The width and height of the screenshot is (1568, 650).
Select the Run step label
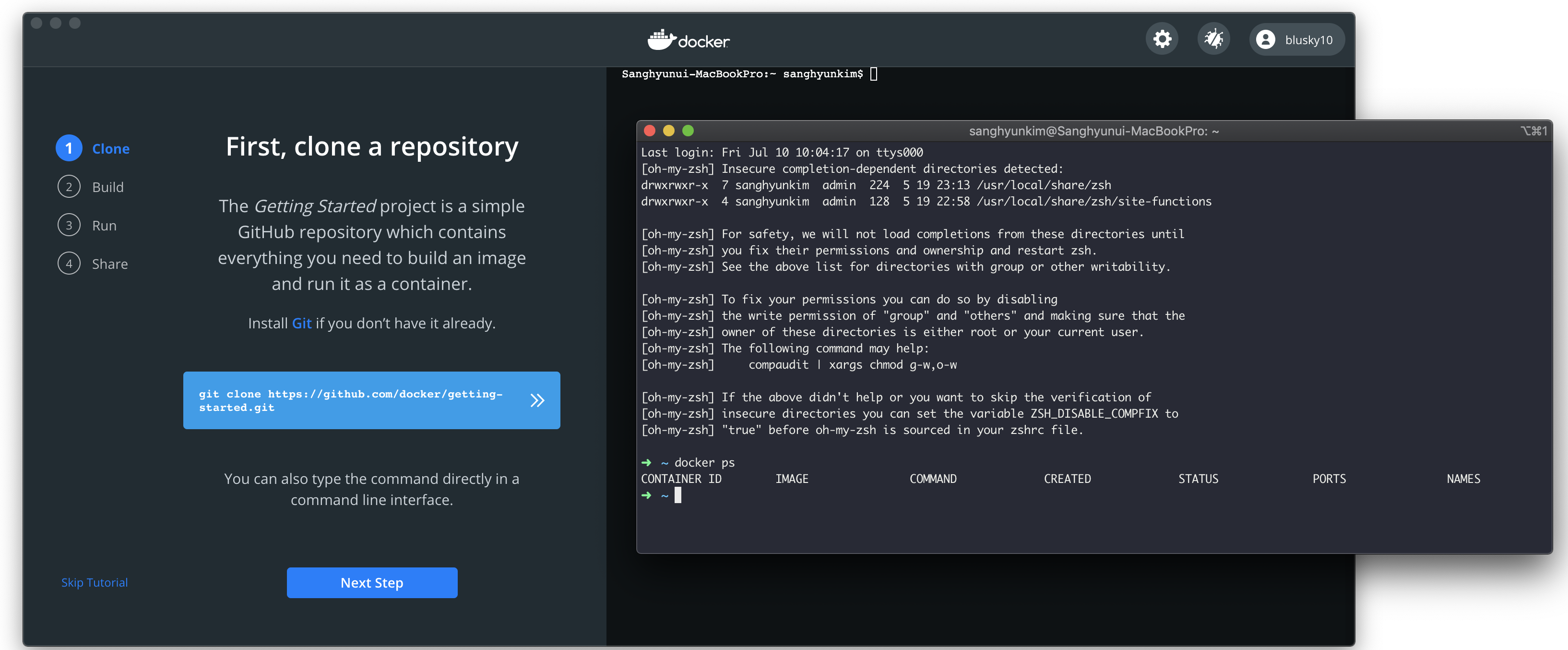[x=104, y=226]
